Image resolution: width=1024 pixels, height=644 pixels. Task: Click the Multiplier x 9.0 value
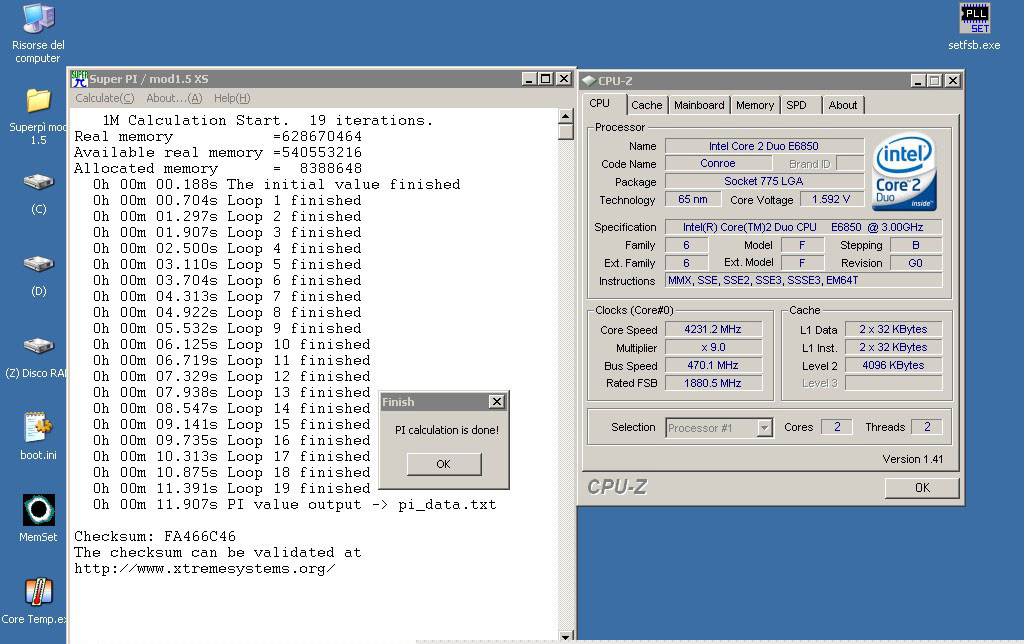[713, 347]
